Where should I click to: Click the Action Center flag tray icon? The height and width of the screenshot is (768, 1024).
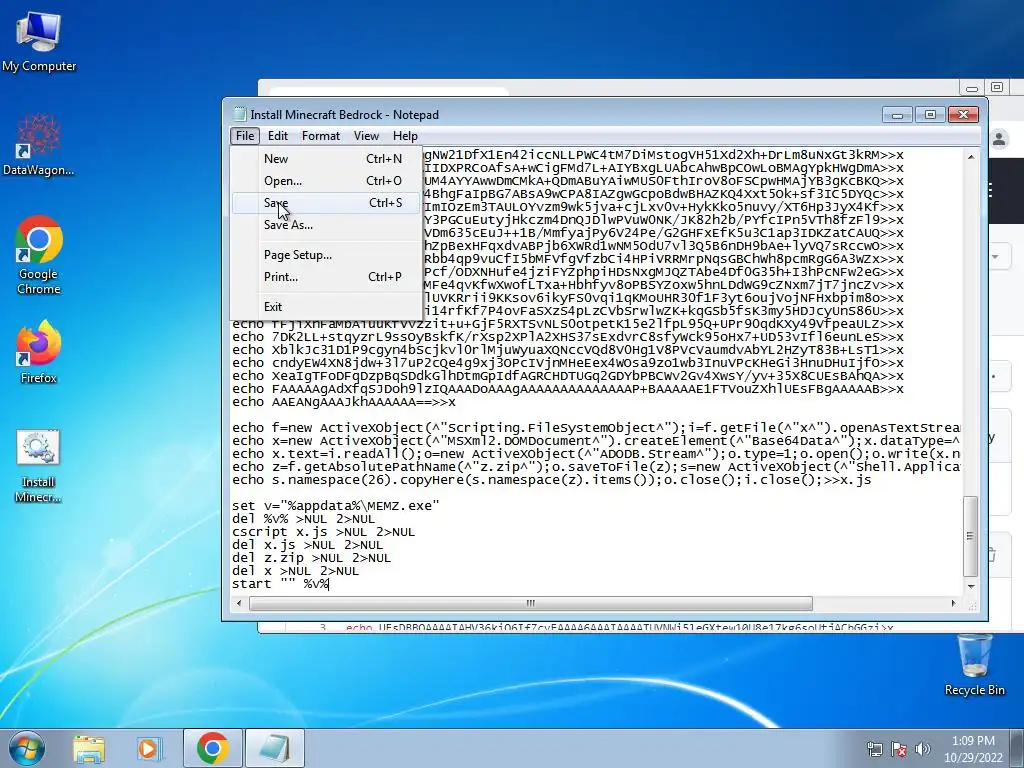point(899,748)
